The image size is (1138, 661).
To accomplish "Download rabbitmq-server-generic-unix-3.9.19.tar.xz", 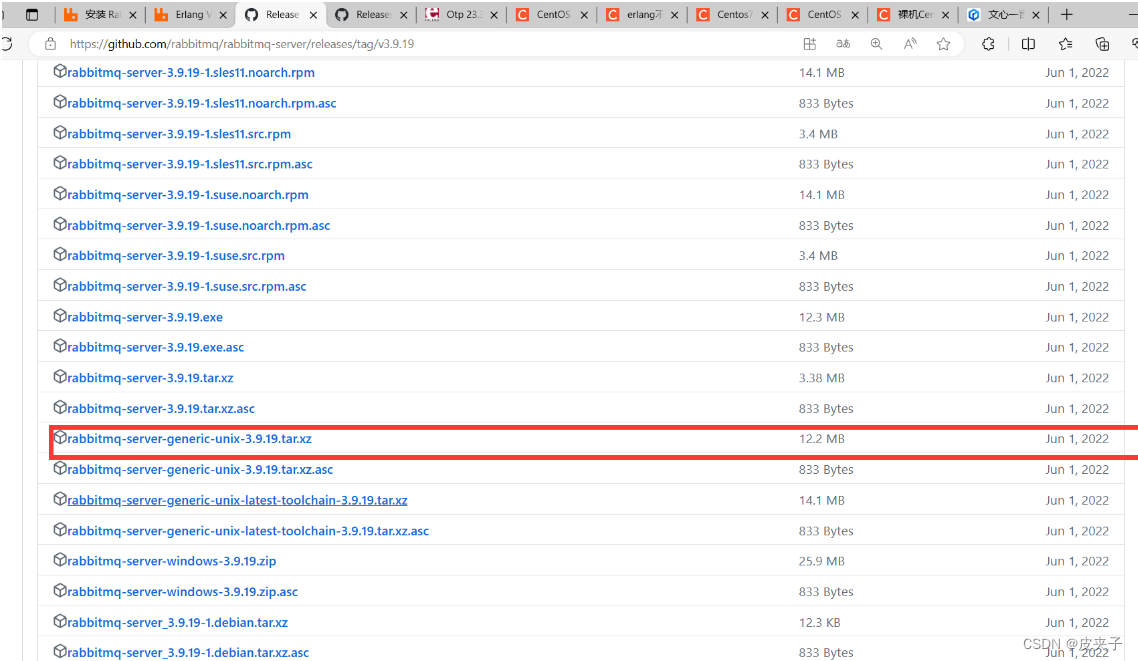I will 189,439.
